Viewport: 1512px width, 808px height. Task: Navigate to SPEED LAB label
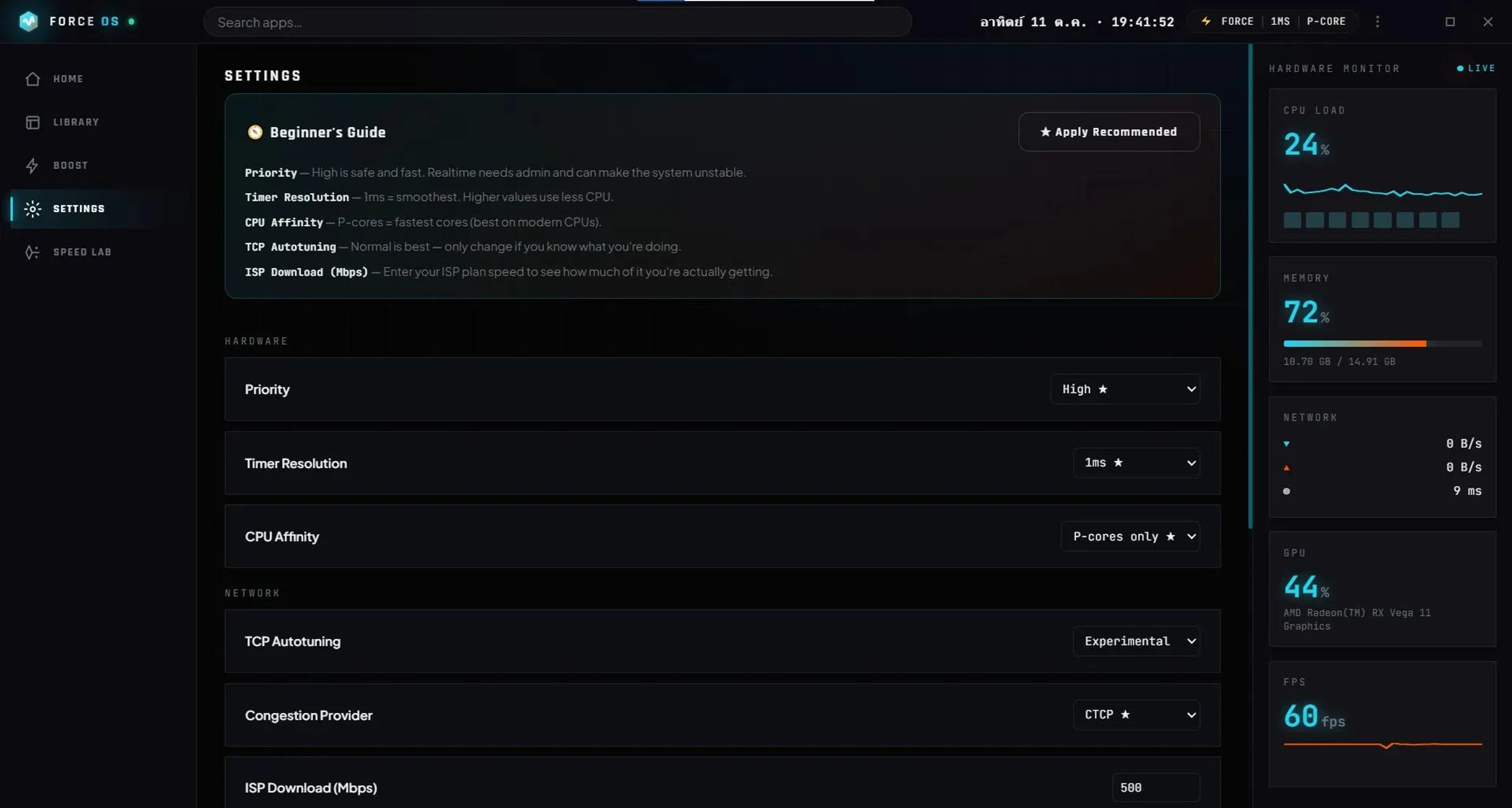82,252
